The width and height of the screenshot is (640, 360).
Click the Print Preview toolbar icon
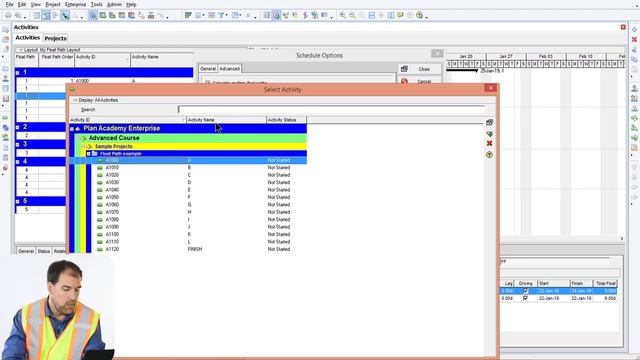tap(18, 15)
